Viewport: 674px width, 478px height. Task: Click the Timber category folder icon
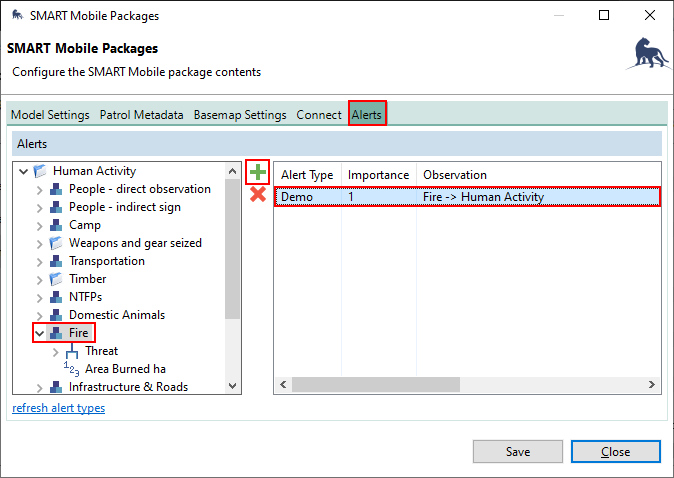(56, 279)
